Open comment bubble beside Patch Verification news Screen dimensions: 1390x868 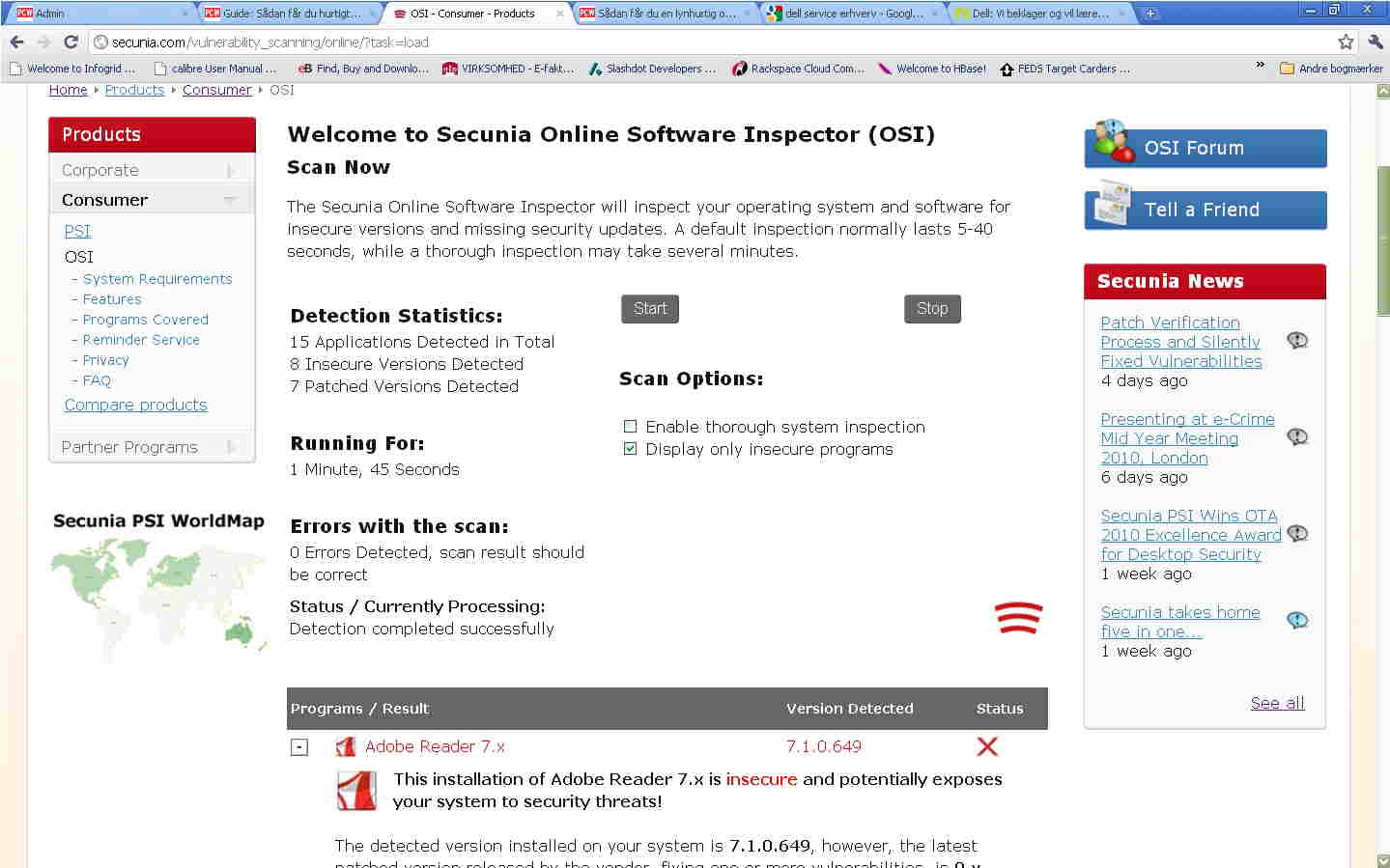[x=1297, y=340]
